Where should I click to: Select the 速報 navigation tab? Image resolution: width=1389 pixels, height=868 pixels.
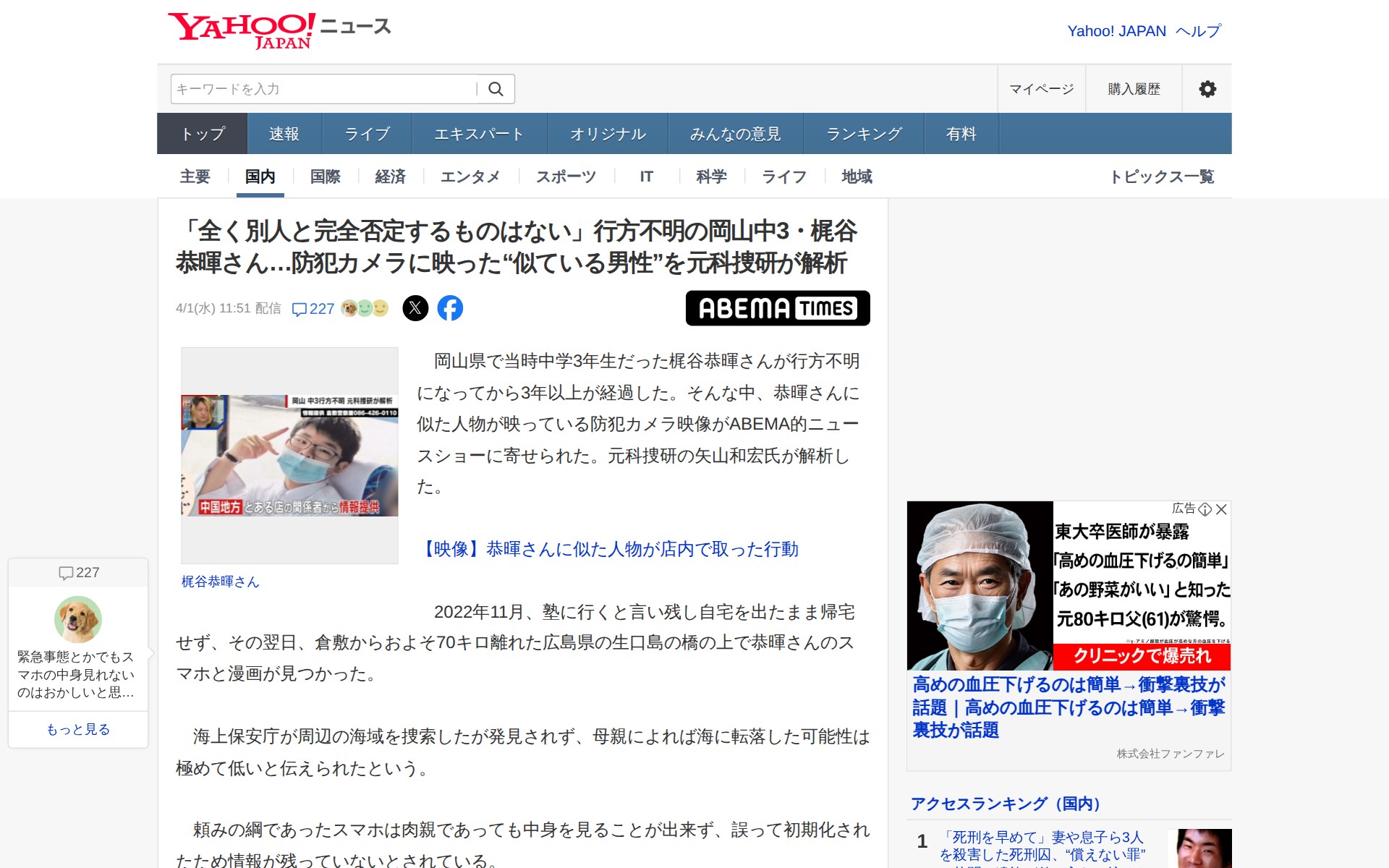[x=284, y=134]
